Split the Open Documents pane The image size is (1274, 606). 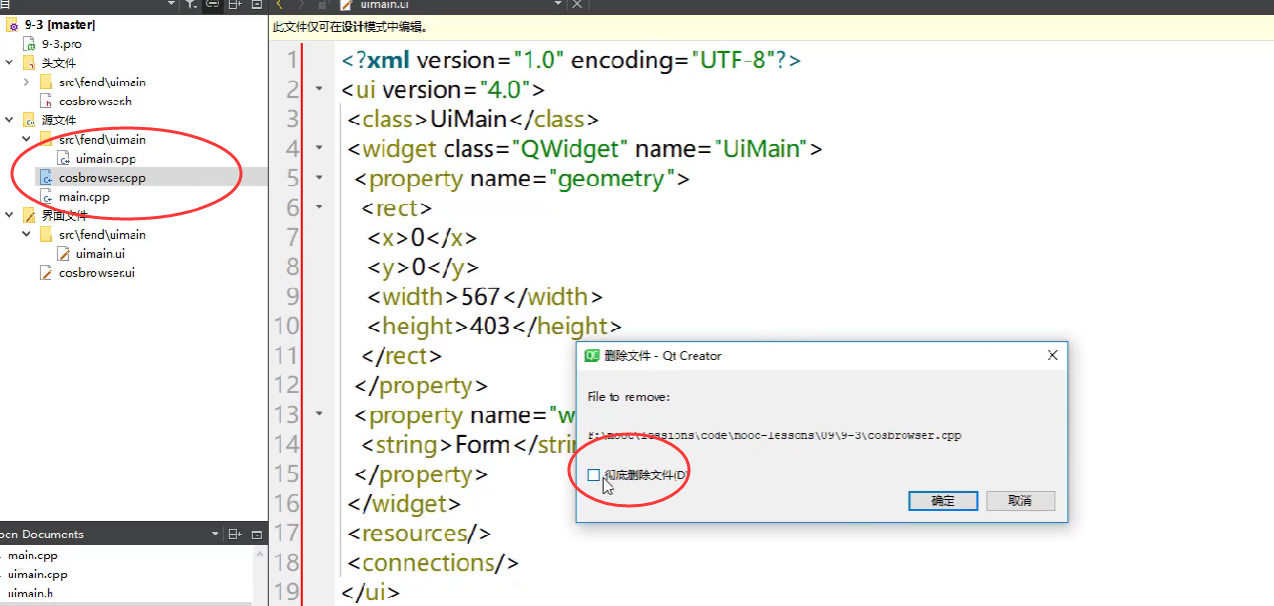click(x=236, y=534)
